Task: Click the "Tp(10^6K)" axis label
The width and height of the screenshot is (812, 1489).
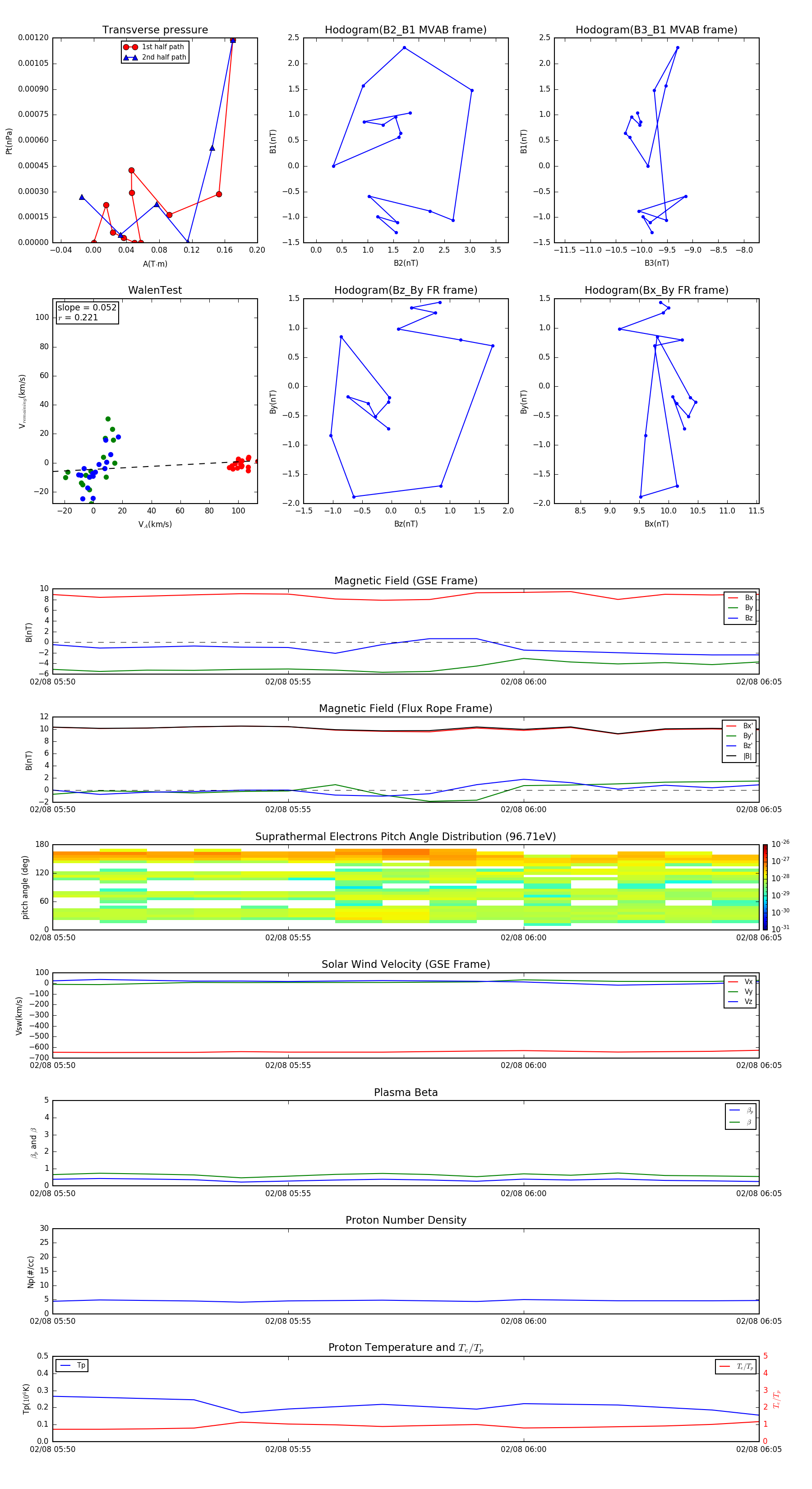Action: [x=26, y=1399]
